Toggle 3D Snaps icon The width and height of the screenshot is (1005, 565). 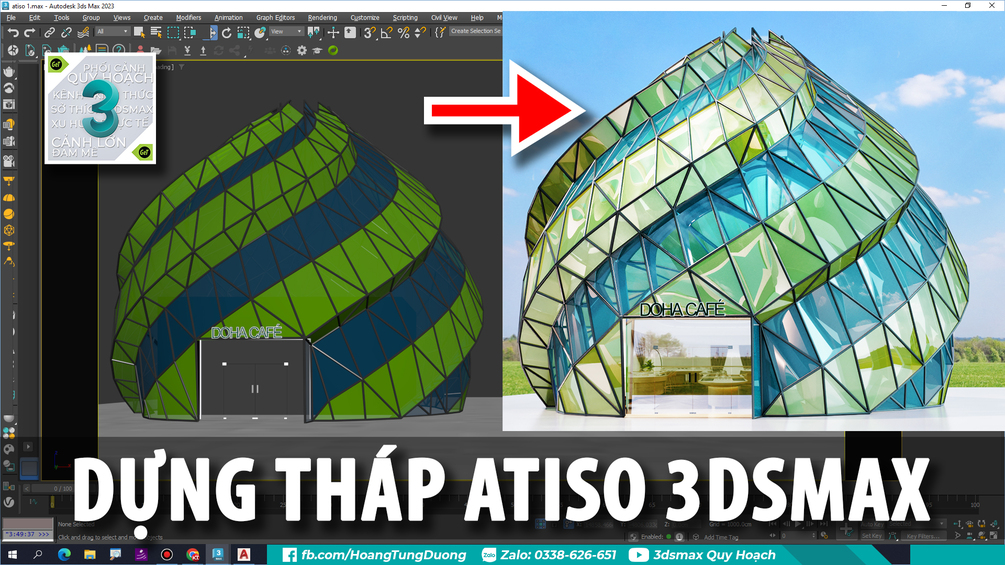[x=370, y=32]
